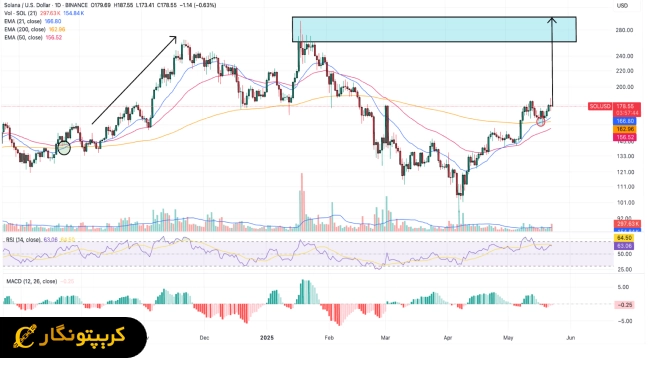
Task: Click the red SOLUSD price label
Action: pos(600,107)
